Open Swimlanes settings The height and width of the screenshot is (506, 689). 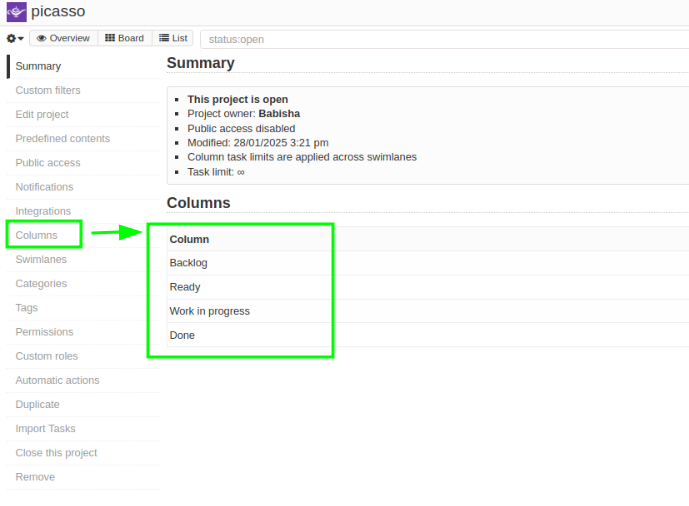tap(41, 259)
